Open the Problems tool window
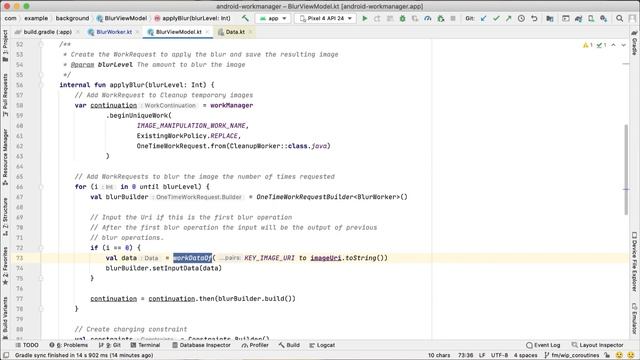Image resolution: width=640 pixels, height=360 pixels. (x=69, y=345)
